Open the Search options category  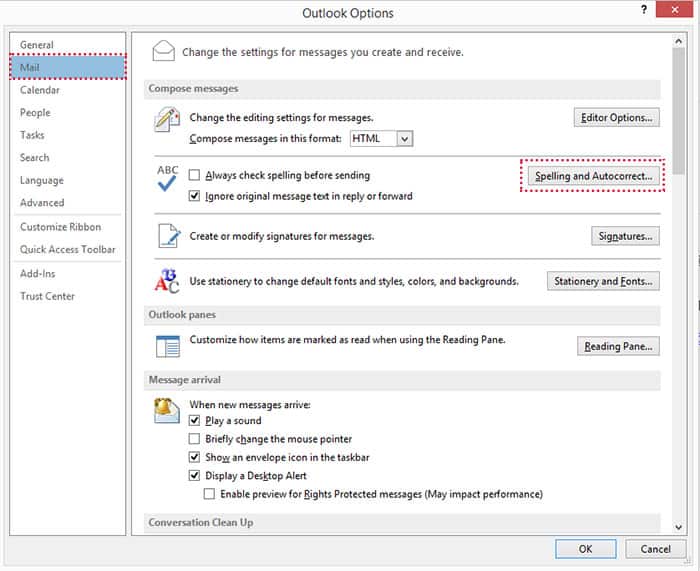coord(68,158)
